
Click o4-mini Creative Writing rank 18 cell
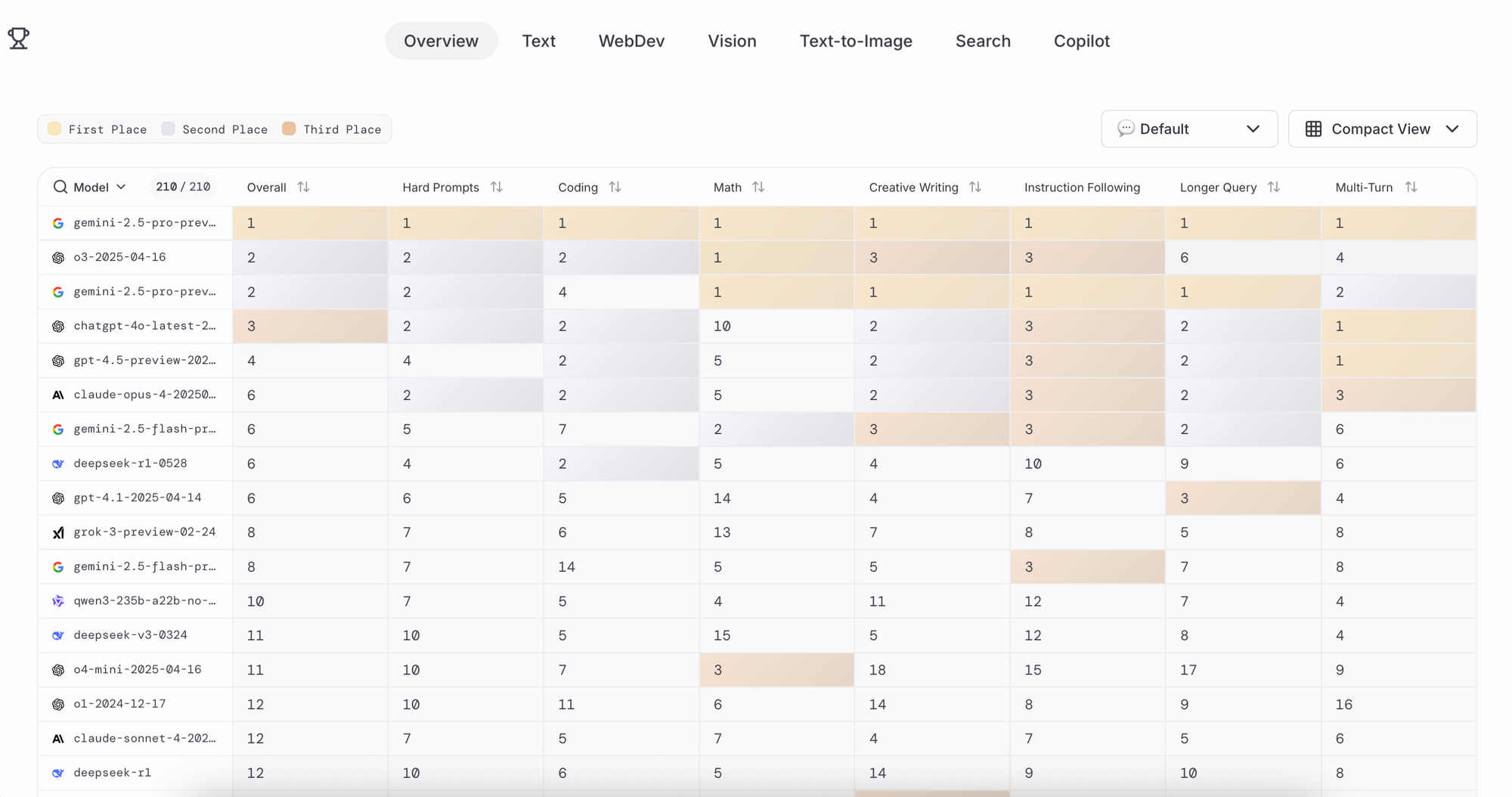click(932, 670)
